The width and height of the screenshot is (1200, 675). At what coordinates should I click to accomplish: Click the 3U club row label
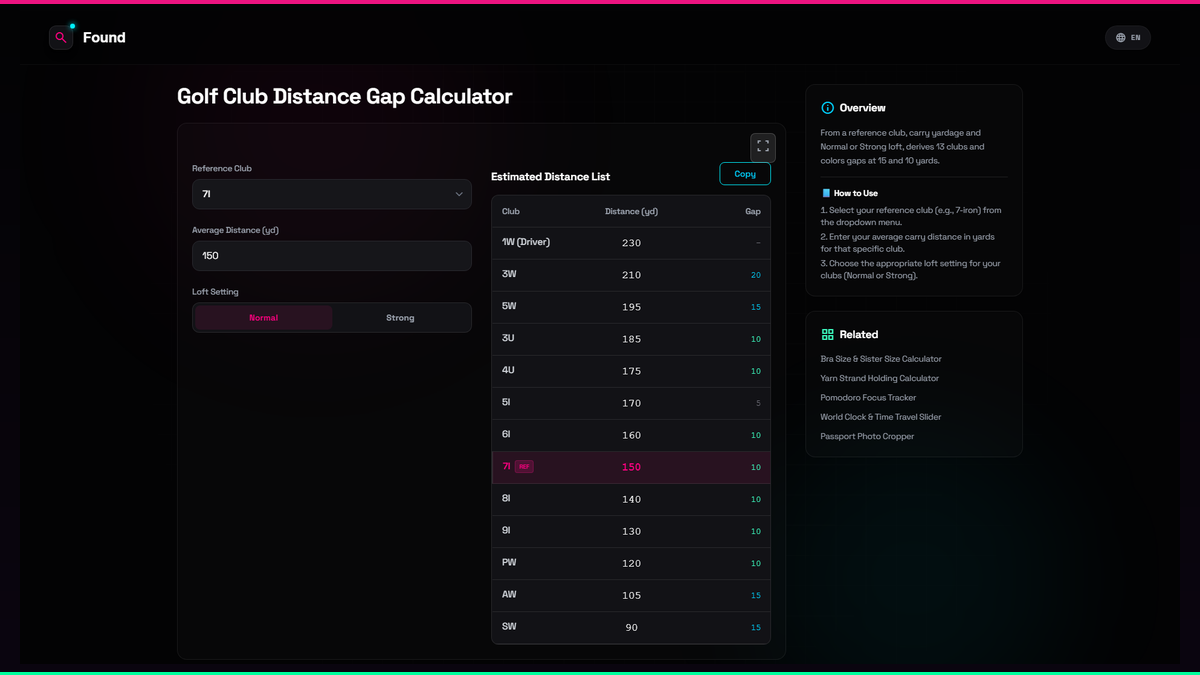point(508,338)
